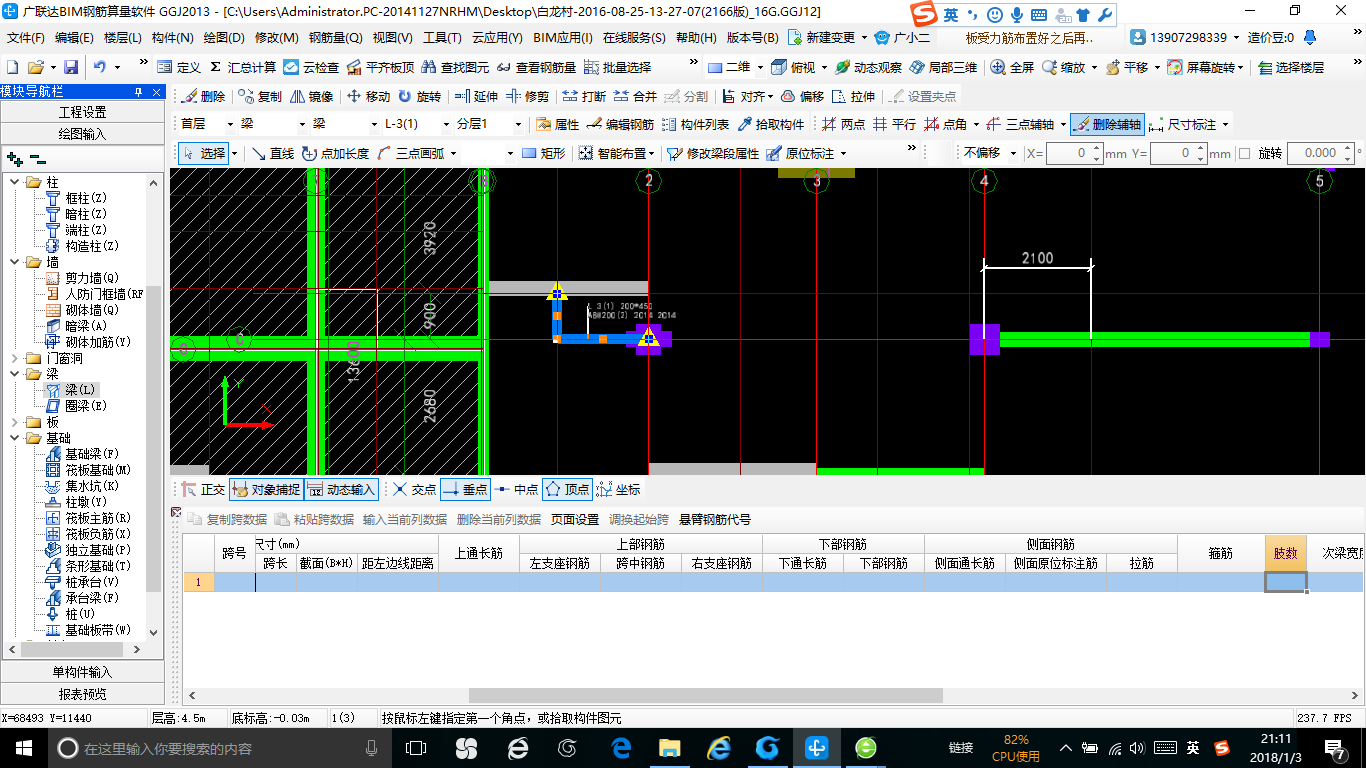
Task: Open the 报表预览 panel button
Action: click(x=82, y=694)
